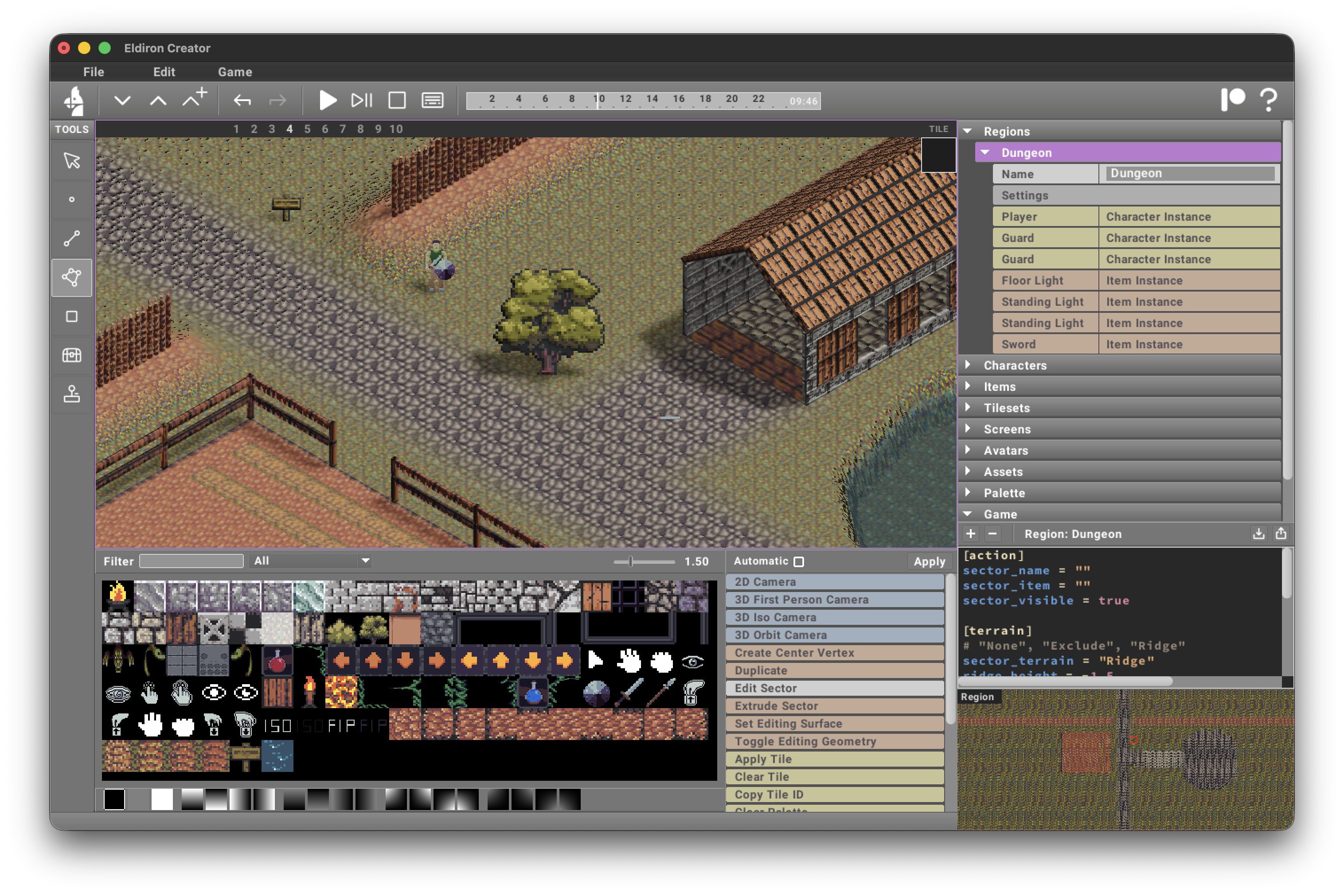Activate the vertex point tool

click(x=71, y=199)
